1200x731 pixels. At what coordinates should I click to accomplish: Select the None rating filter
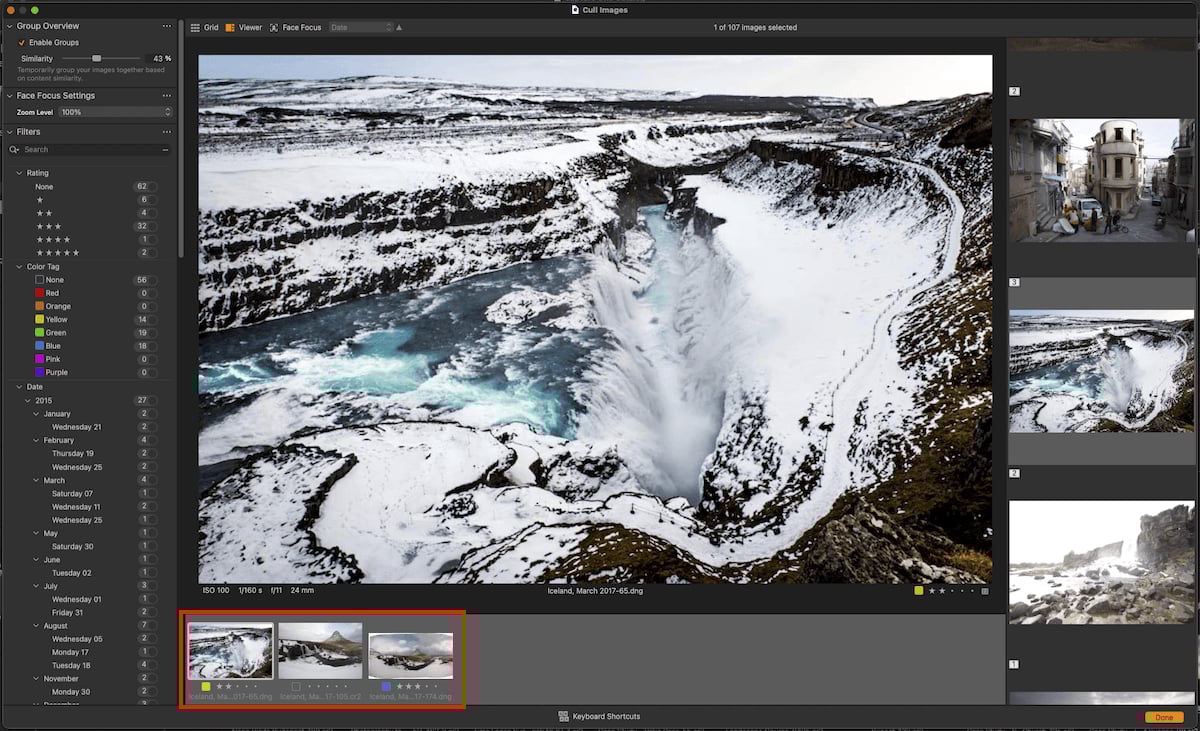pyautogui.click(x=46, y=186)
